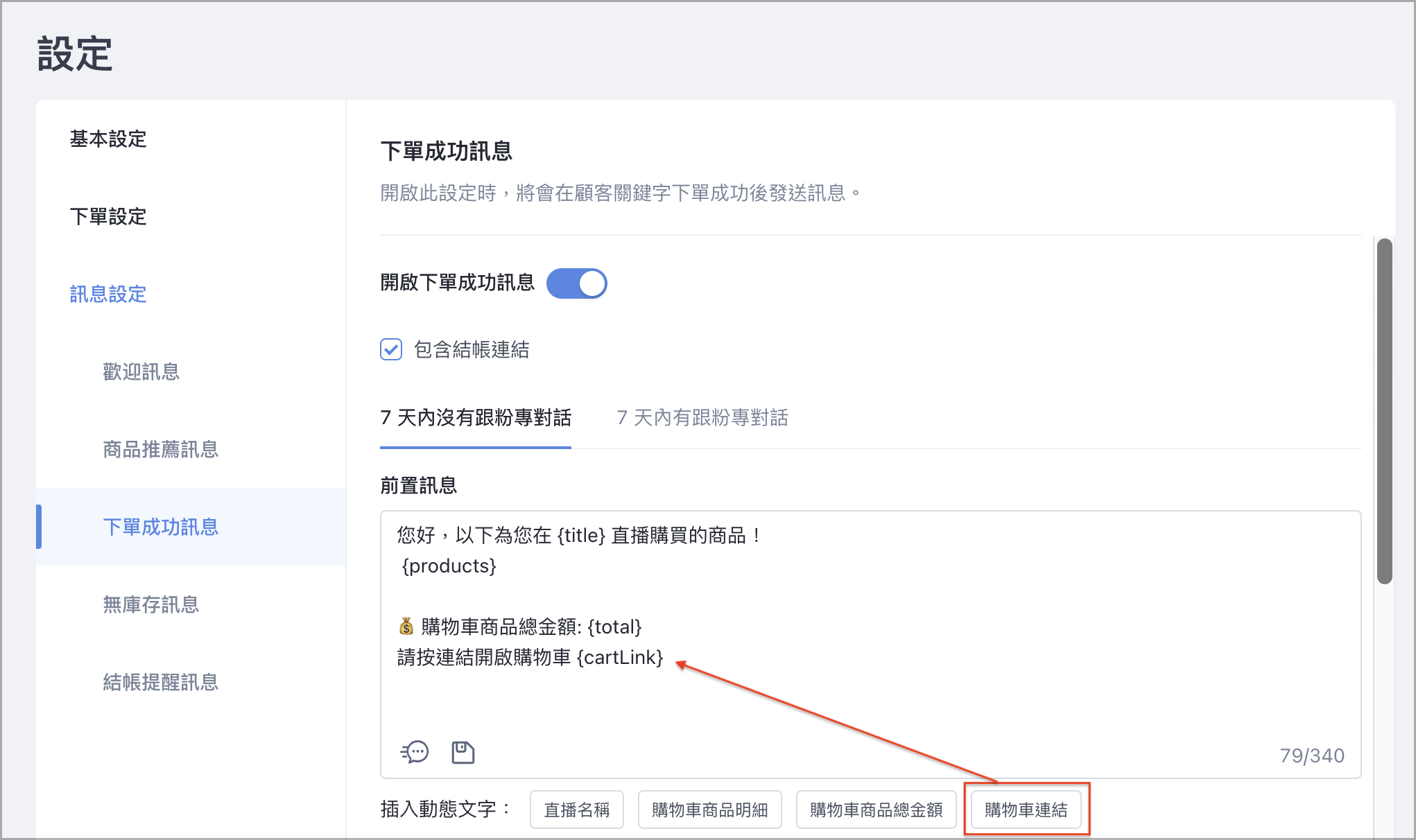Click the save template floppy icon
Screen dimensions: 1416x840
[463, 752]
